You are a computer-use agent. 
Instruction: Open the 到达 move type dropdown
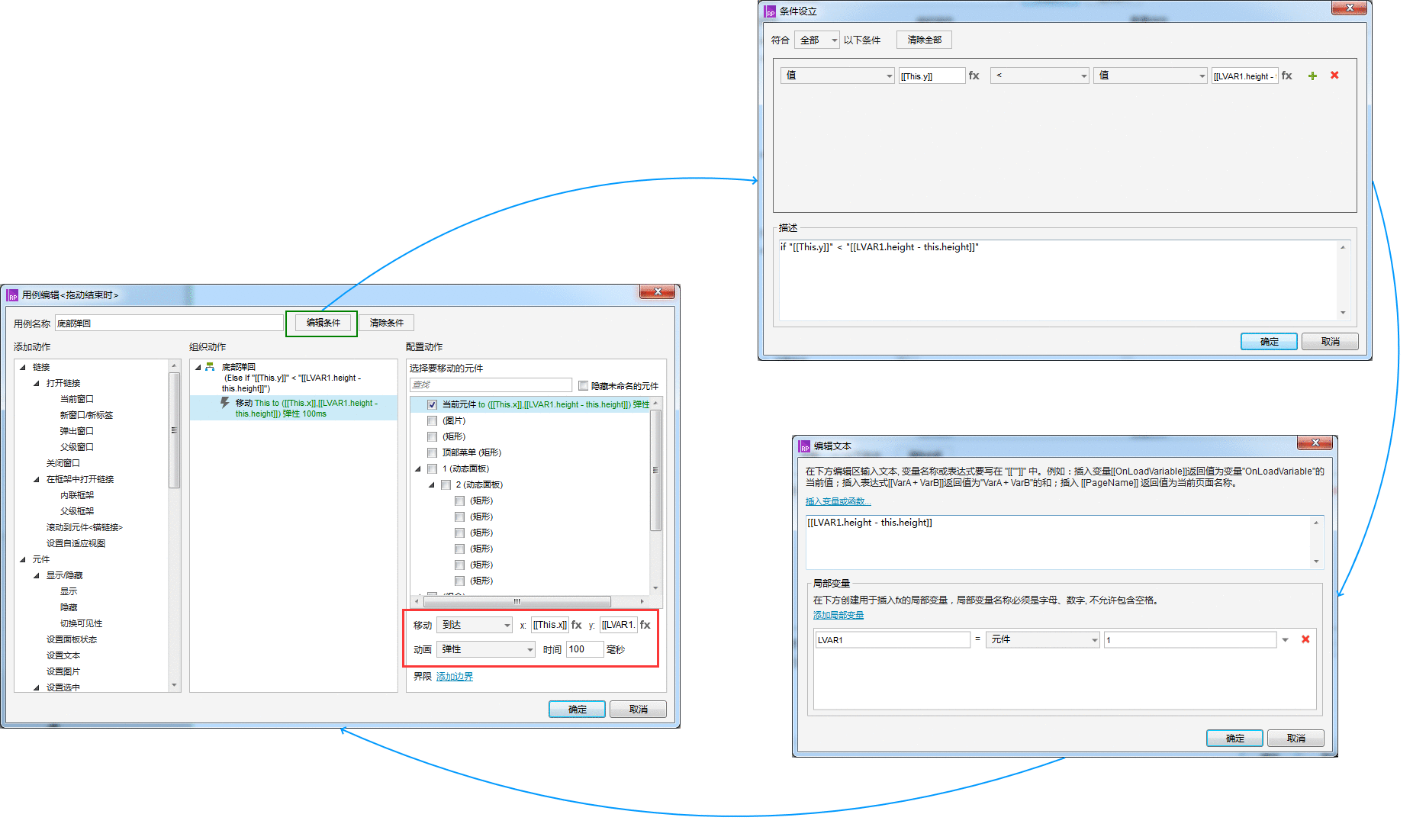475,625
